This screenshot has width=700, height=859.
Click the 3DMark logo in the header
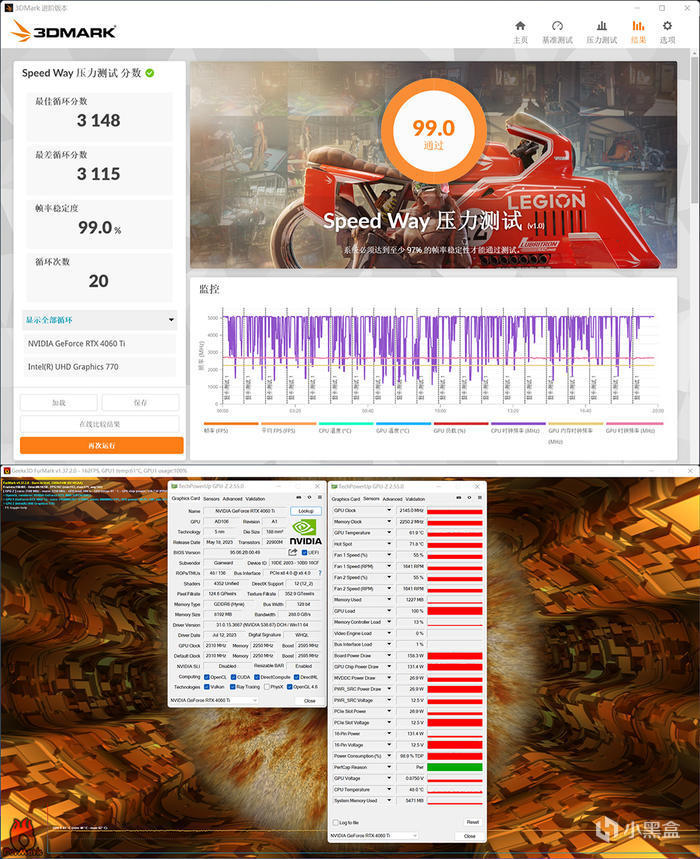click(x=63, y=31)
